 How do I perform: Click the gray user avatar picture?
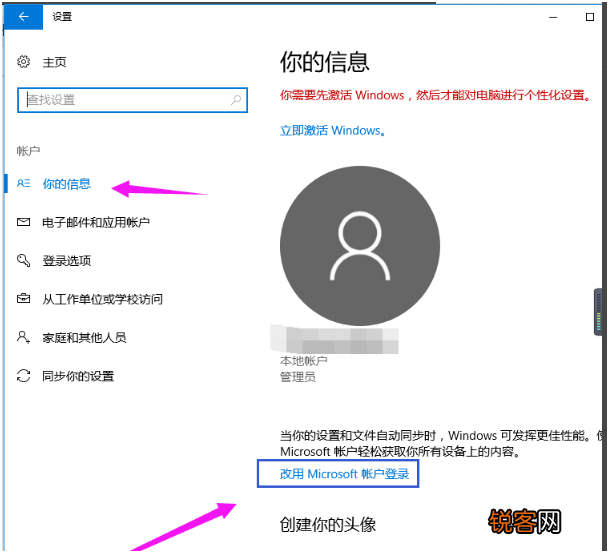click(360, 246)
